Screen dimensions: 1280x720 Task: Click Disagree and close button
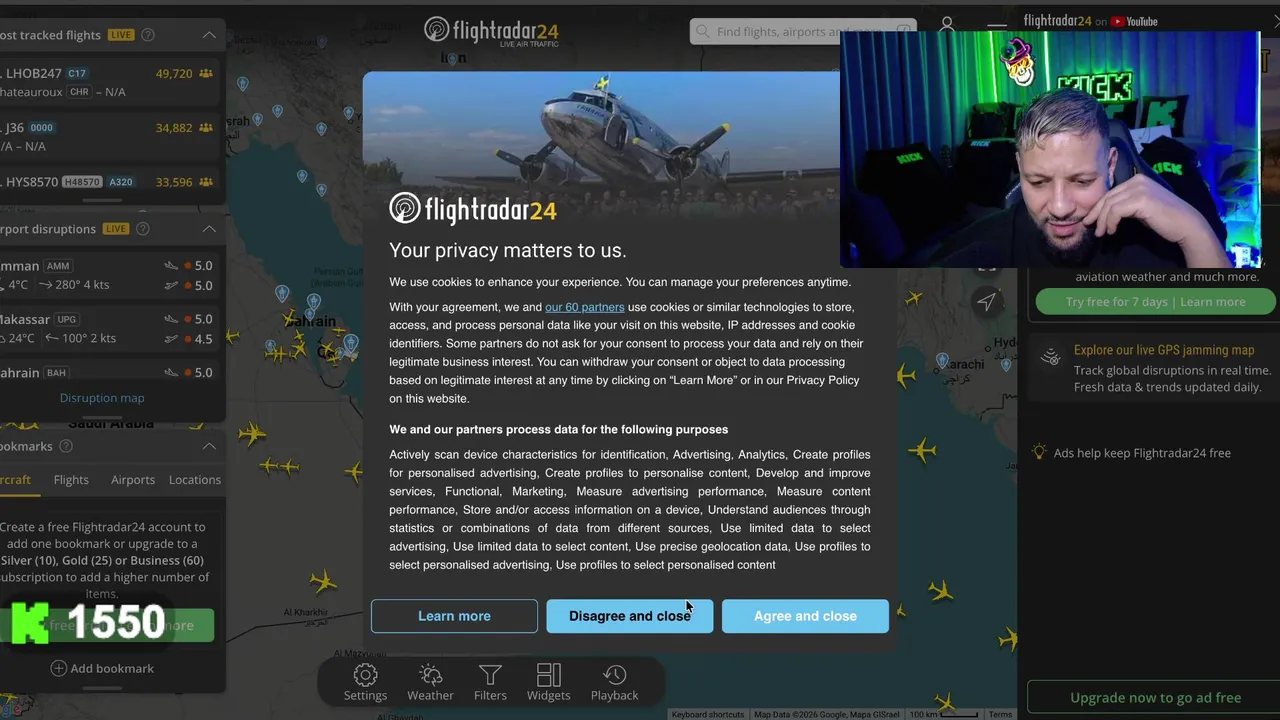[x=630, y=616]
